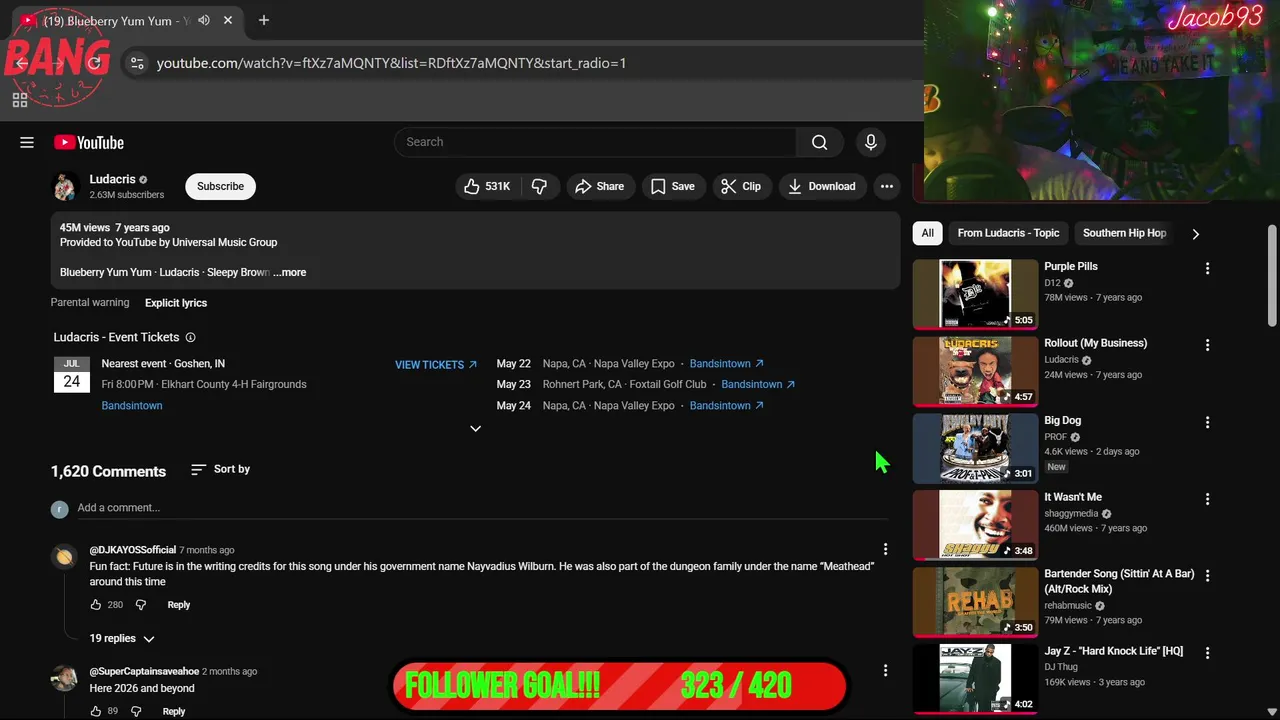1280x720 pixels.
Task: Dislike the @SuperCaptainsaveahoe comment
Action: tap(137, 711)
